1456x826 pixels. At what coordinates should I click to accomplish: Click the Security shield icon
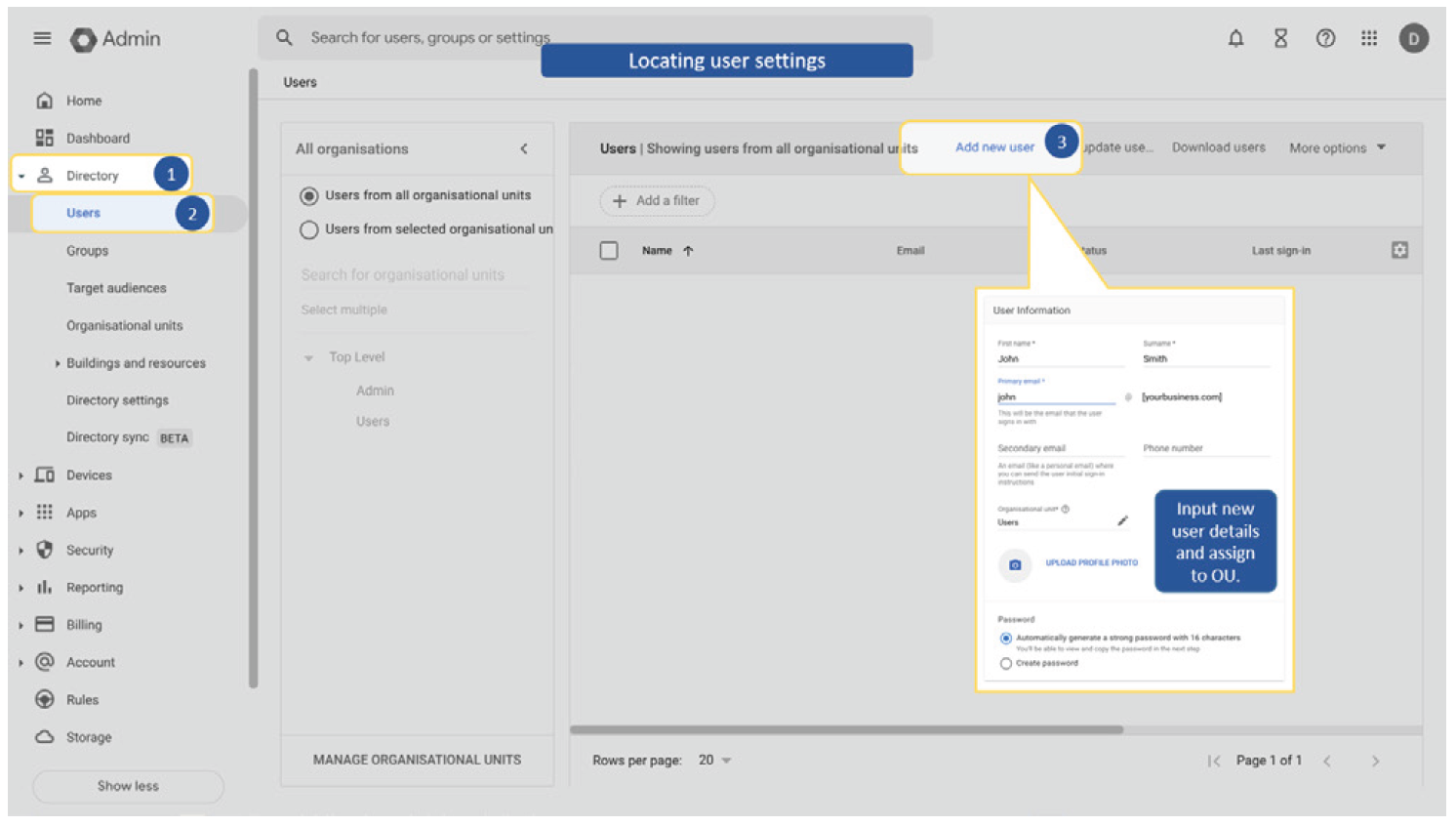[44, 550]
